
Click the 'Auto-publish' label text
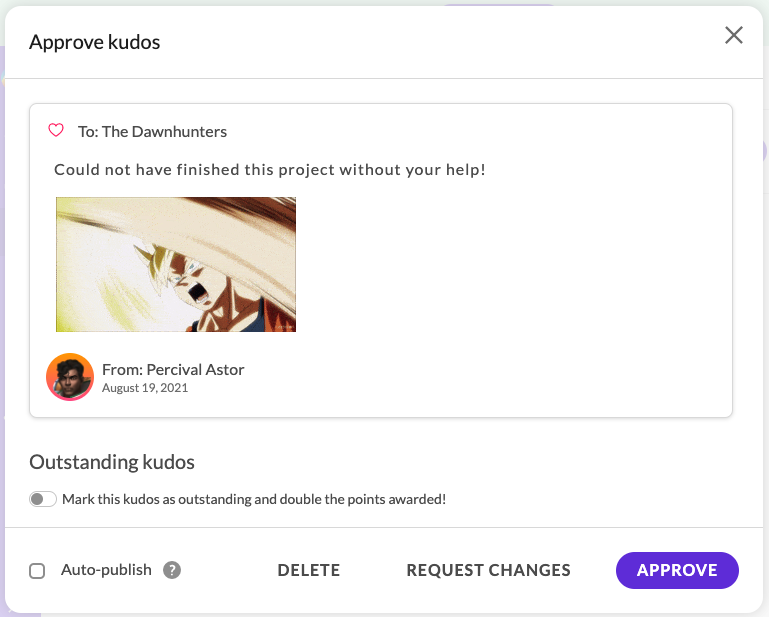pyautogui.click(x=106, y=570)
